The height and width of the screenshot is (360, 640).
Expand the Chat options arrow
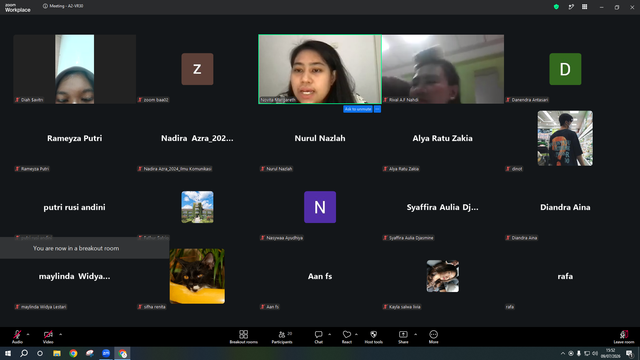point(329,334)
